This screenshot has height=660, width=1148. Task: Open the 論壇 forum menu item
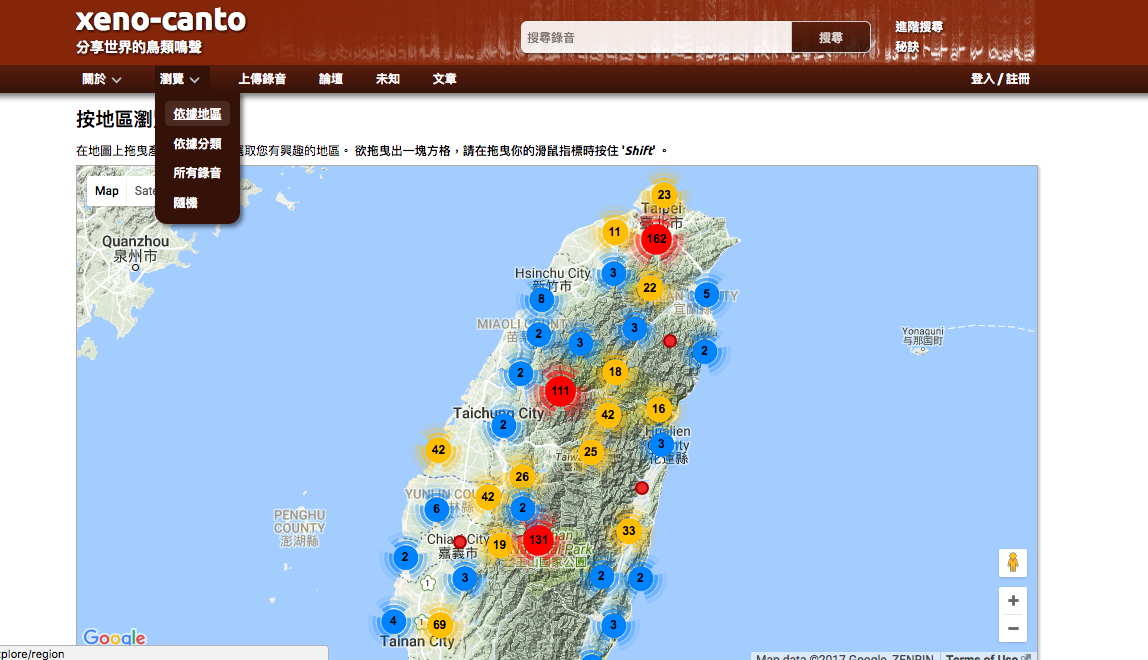(331, 79)
